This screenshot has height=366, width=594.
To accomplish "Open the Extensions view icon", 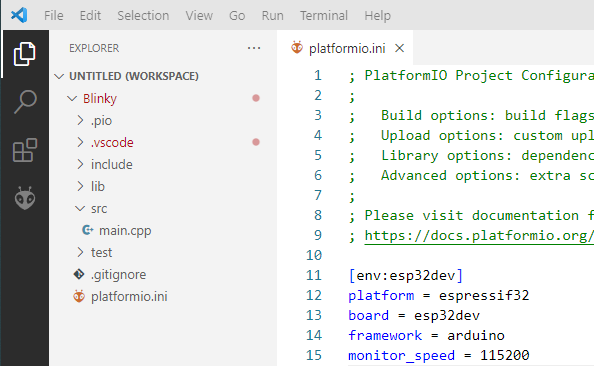I will coord(25,150).
